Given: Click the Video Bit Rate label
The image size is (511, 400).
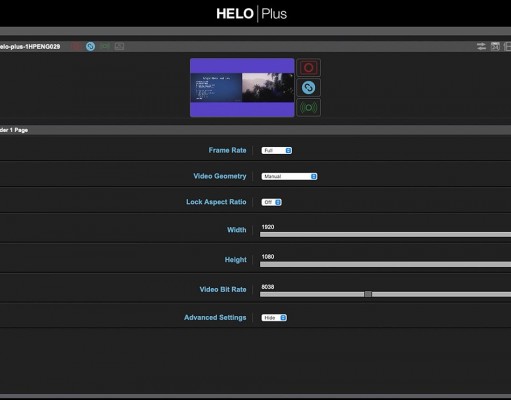Looking at the screenshot, I should point(223,289).
